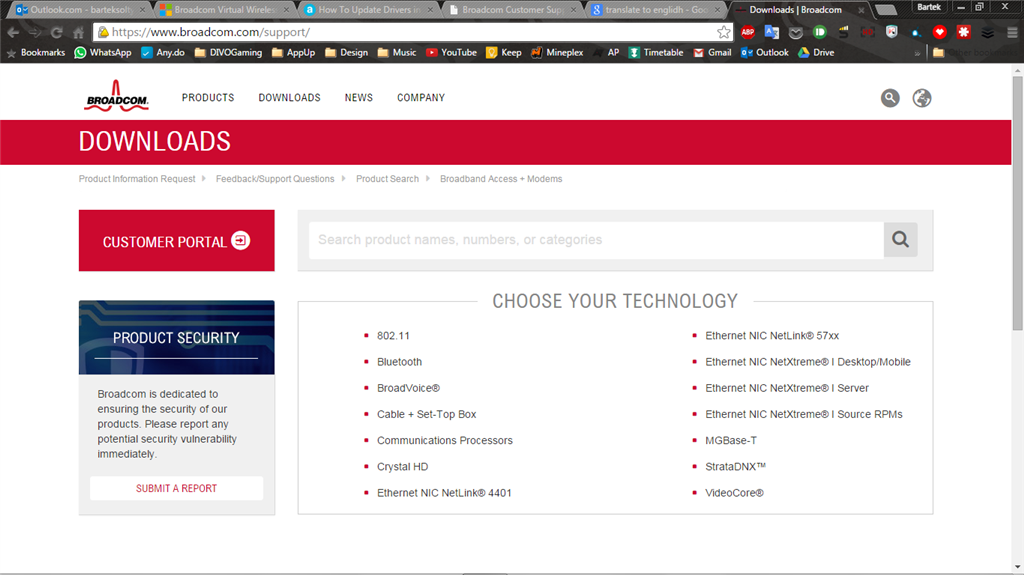Click the shield extension icon
Viewport: 1024px width, 575px height.
(891, 32)
